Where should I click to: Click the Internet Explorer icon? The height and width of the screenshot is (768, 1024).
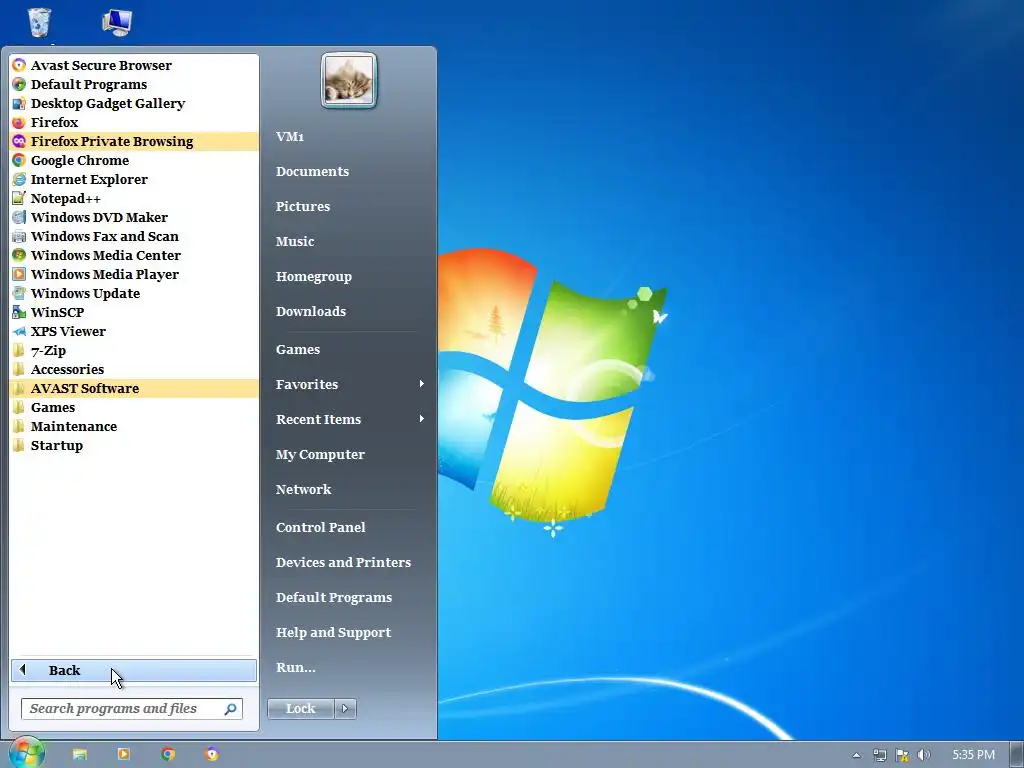[x=19, y=179]
